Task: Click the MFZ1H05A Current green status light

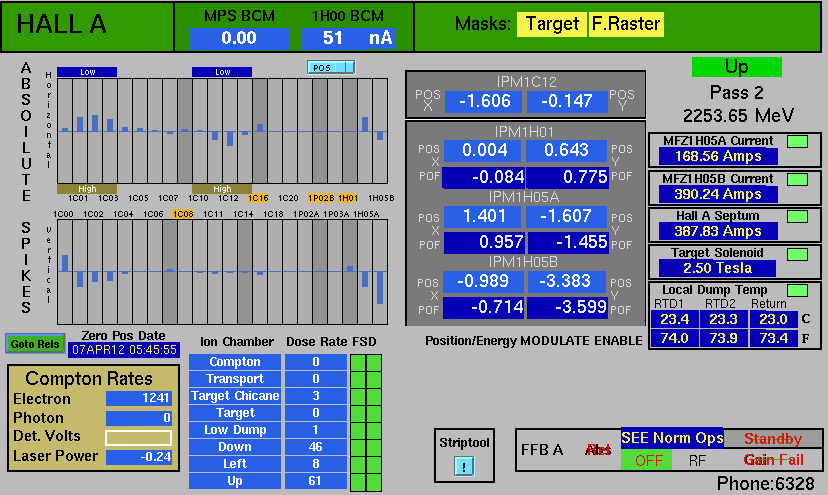Action: [x=797, y=141]
